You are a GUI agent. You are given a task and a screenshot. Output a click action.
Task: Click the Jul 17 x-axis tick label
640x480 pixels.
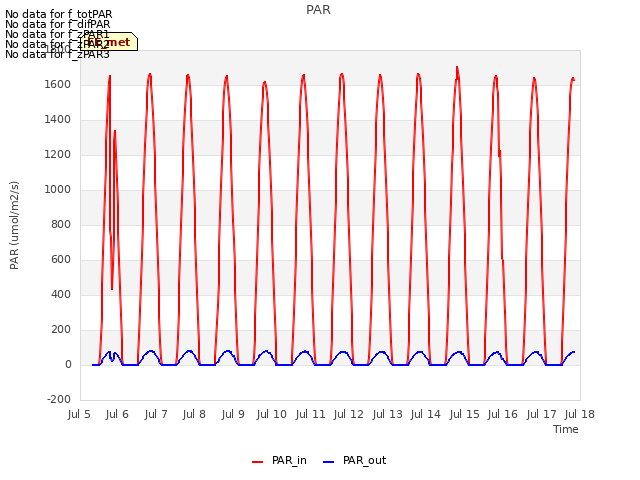coord(542,415)
